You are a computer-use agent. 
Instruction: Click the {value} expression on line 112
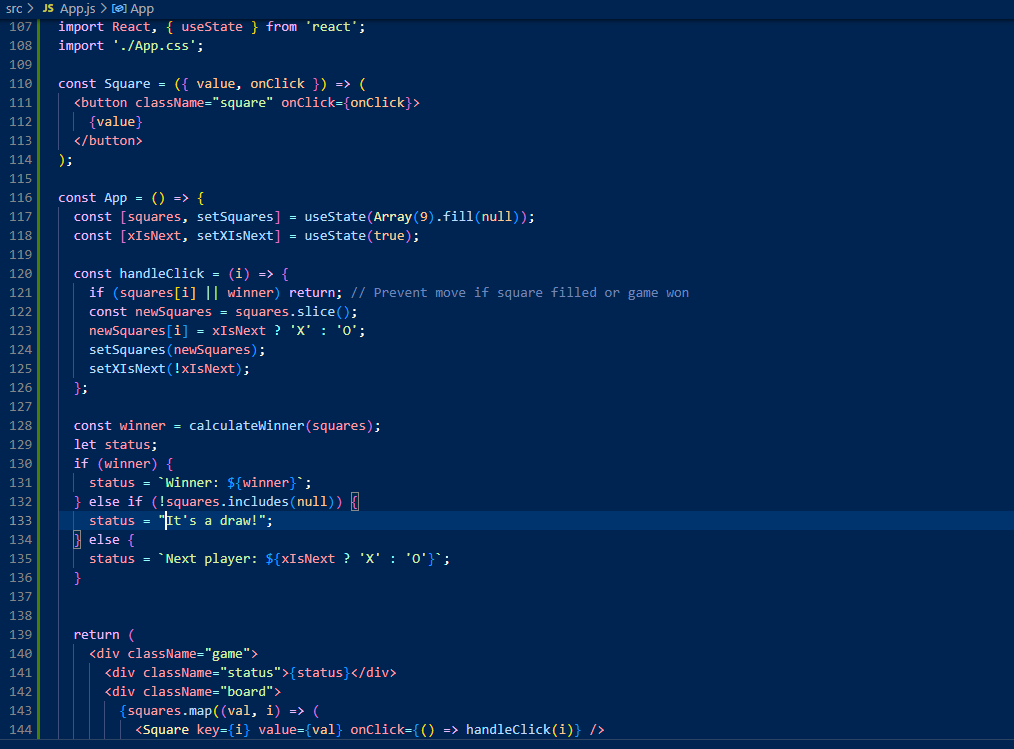pyautogui.click(x=116, y=122)
